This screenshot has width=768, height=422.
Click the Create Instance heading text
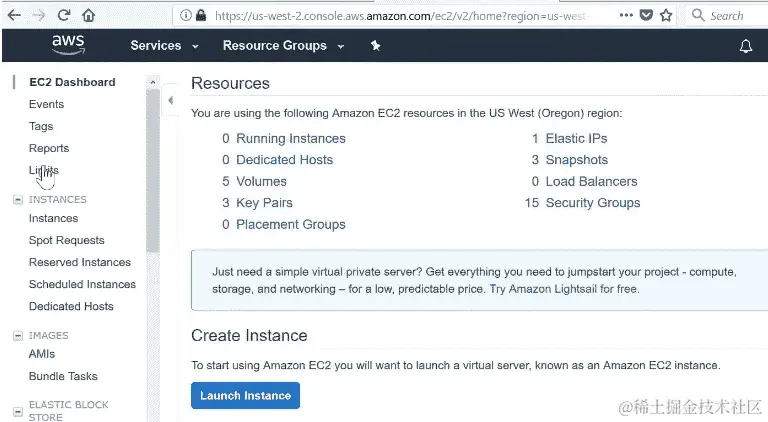click(x=249, y=335)
